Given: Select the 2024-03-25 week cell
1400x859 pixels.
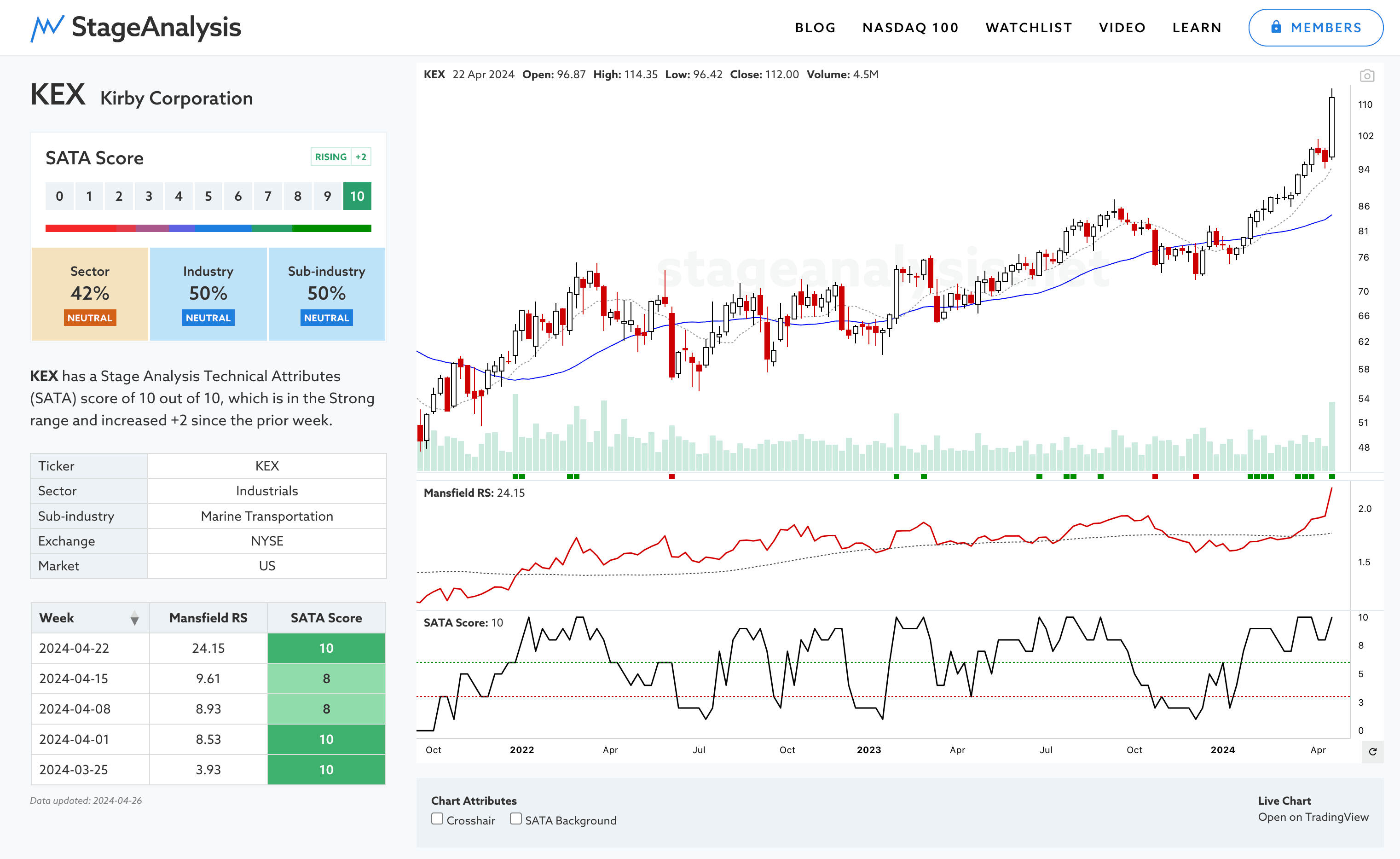Looking at the screenshot, I should [90, 770].
